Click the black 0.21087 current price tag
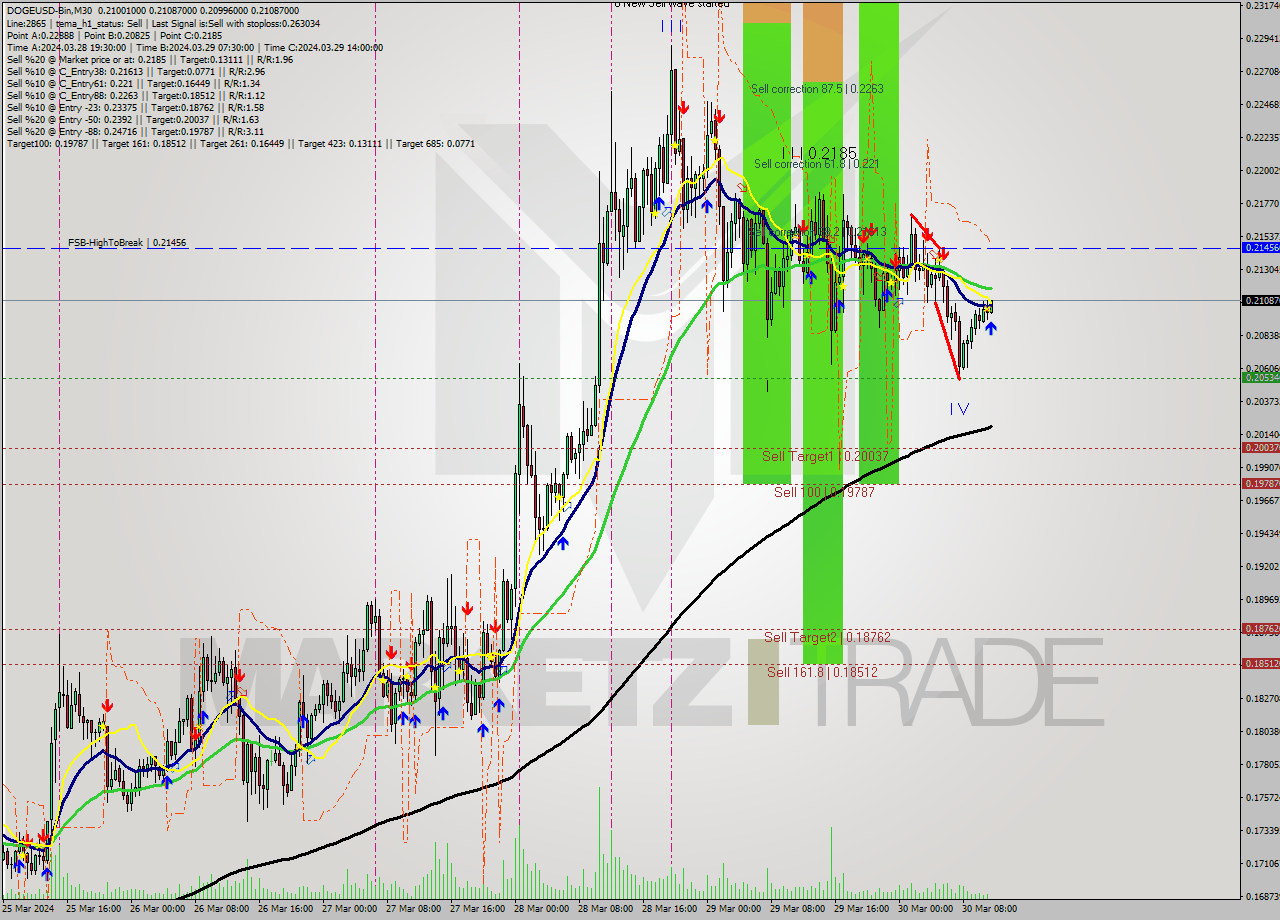 (1260, 300)
